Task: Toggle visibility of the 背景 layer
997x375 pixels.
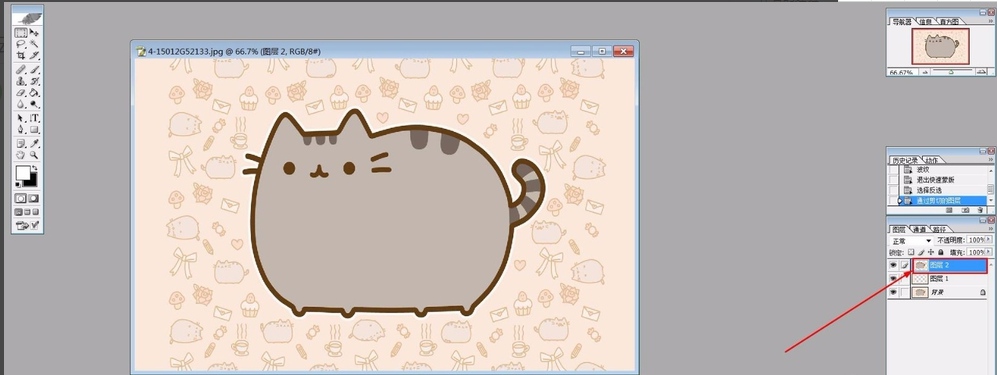Action: point(893,292)
